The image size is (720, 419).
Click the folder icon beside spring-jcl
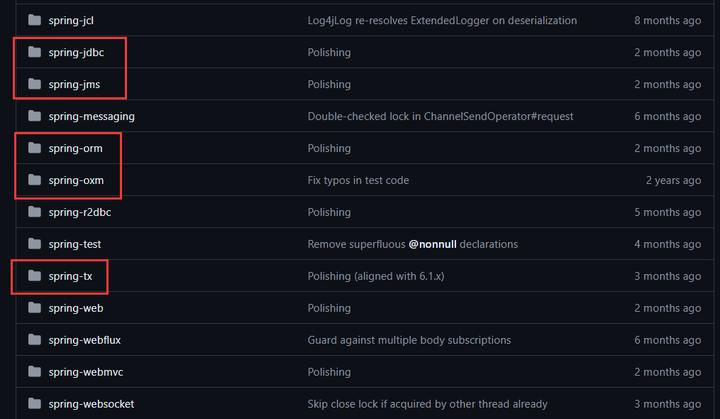(x=34, y=20)
